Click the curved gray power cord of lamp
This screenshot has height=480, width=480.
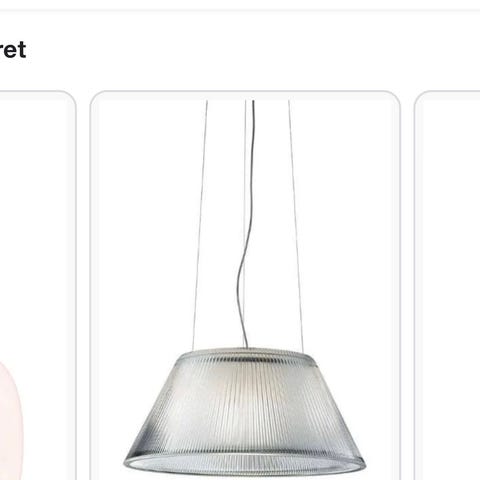click(x=247, y=223)
